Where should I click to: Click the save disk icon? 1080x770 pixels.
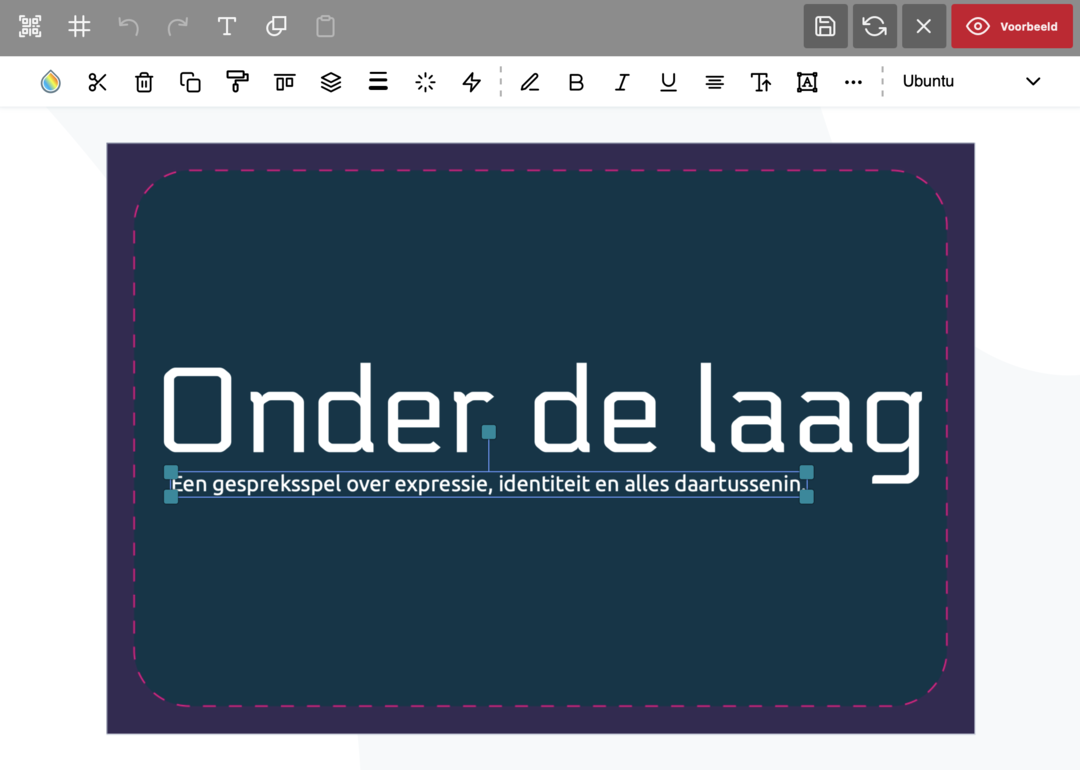pos(825,27)
